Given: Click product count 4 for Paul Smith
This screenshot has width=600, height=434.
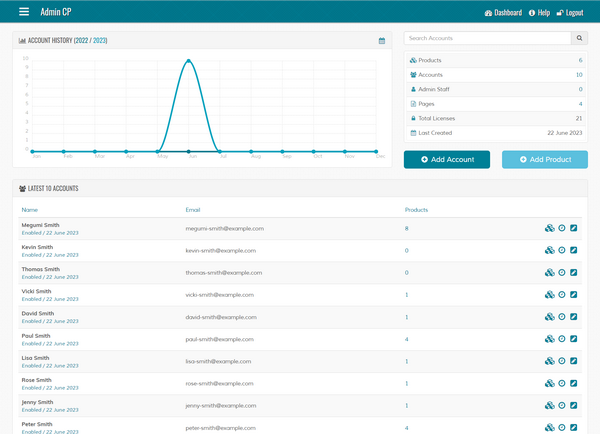Looking at the screenshot, I should (406, 339).
